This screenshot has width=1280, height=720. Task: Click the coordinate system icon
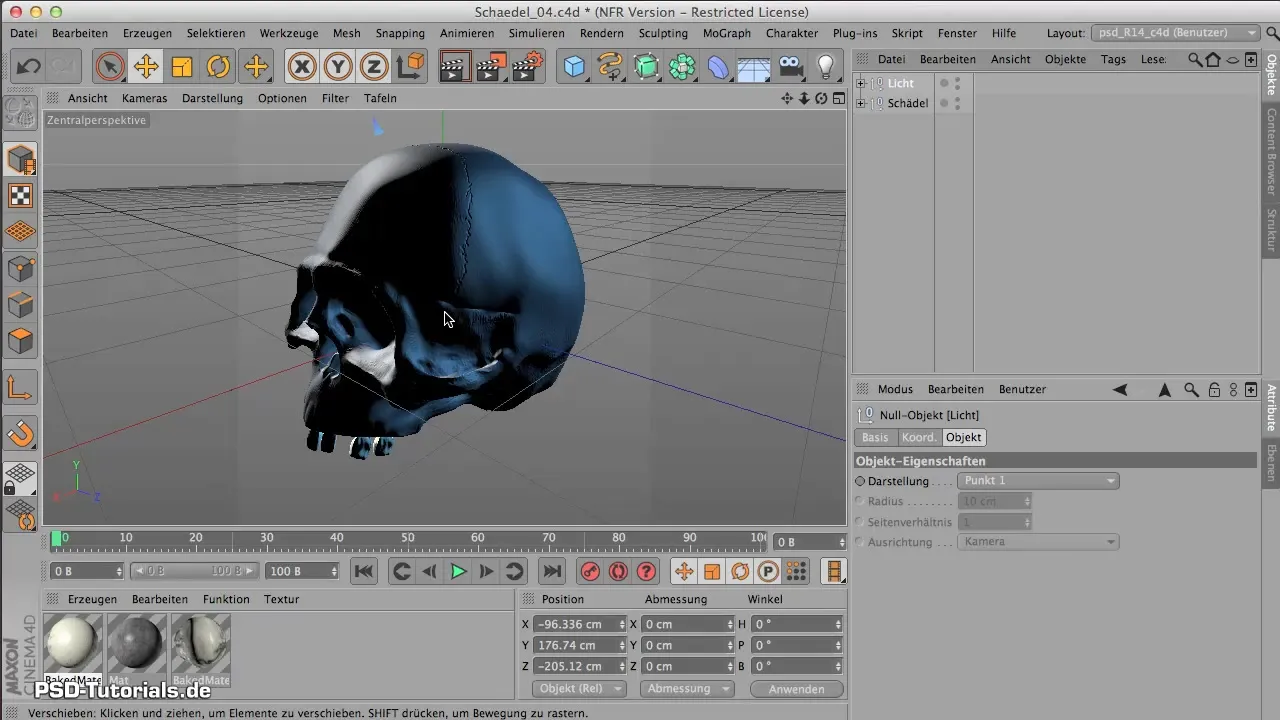point(410,67)
